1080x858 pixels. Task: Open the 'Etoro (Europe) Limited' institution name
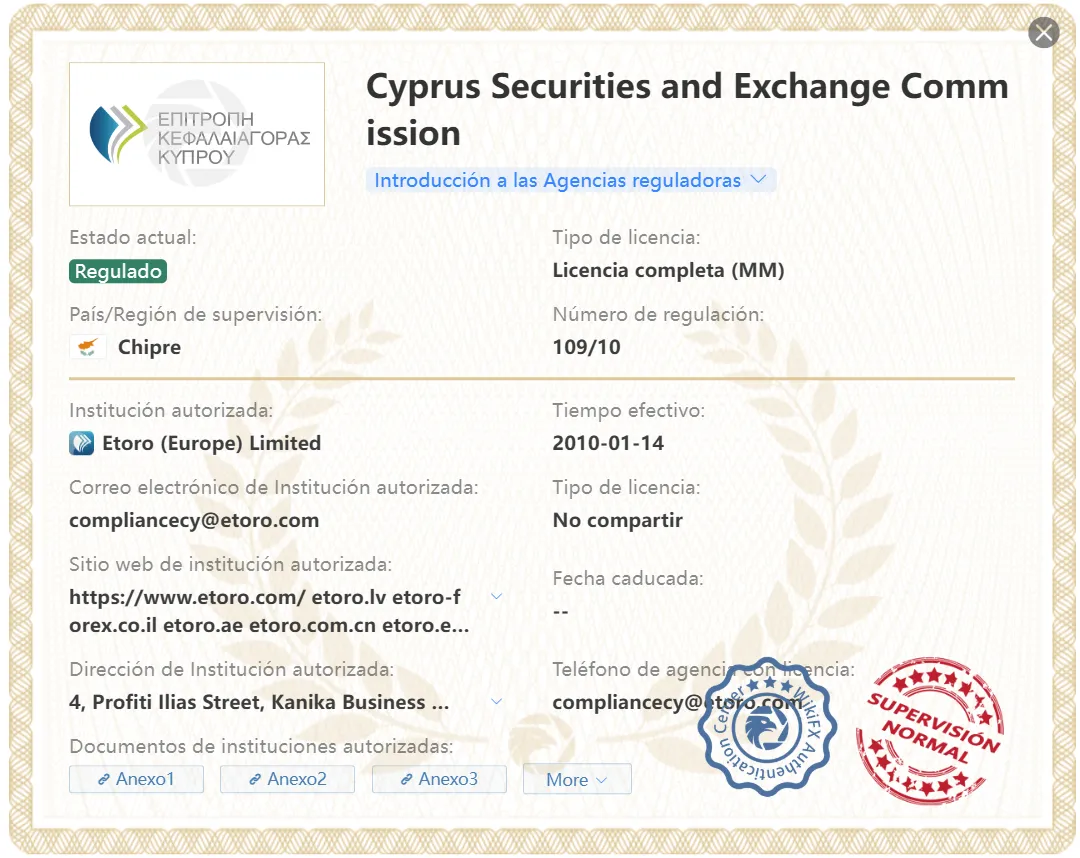click(211, 443)
